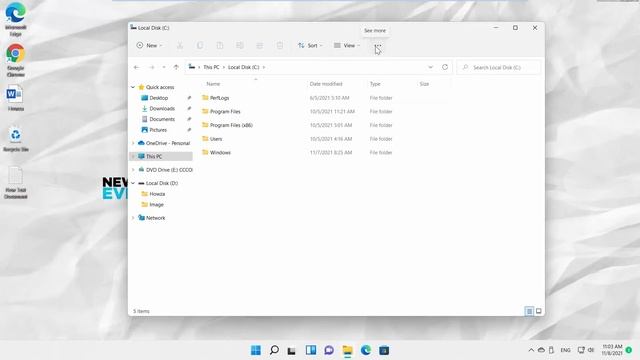Click the Cut scissors icon
The image size is (640, 360).
click(180, 45)
